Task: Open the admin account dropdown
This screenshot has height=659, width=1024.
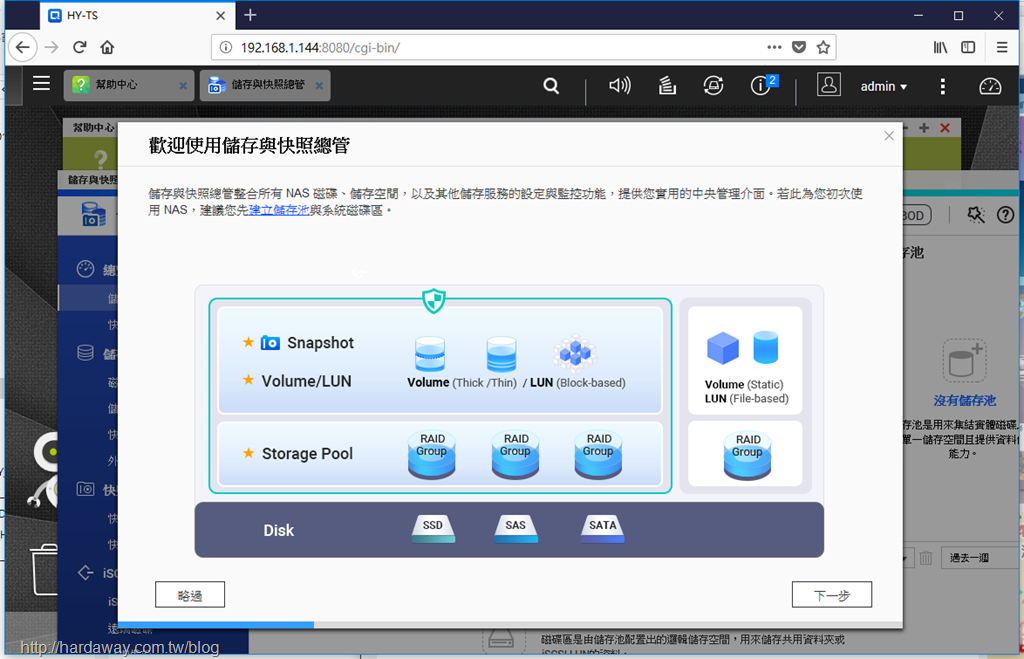Action: tap(884, 86)
